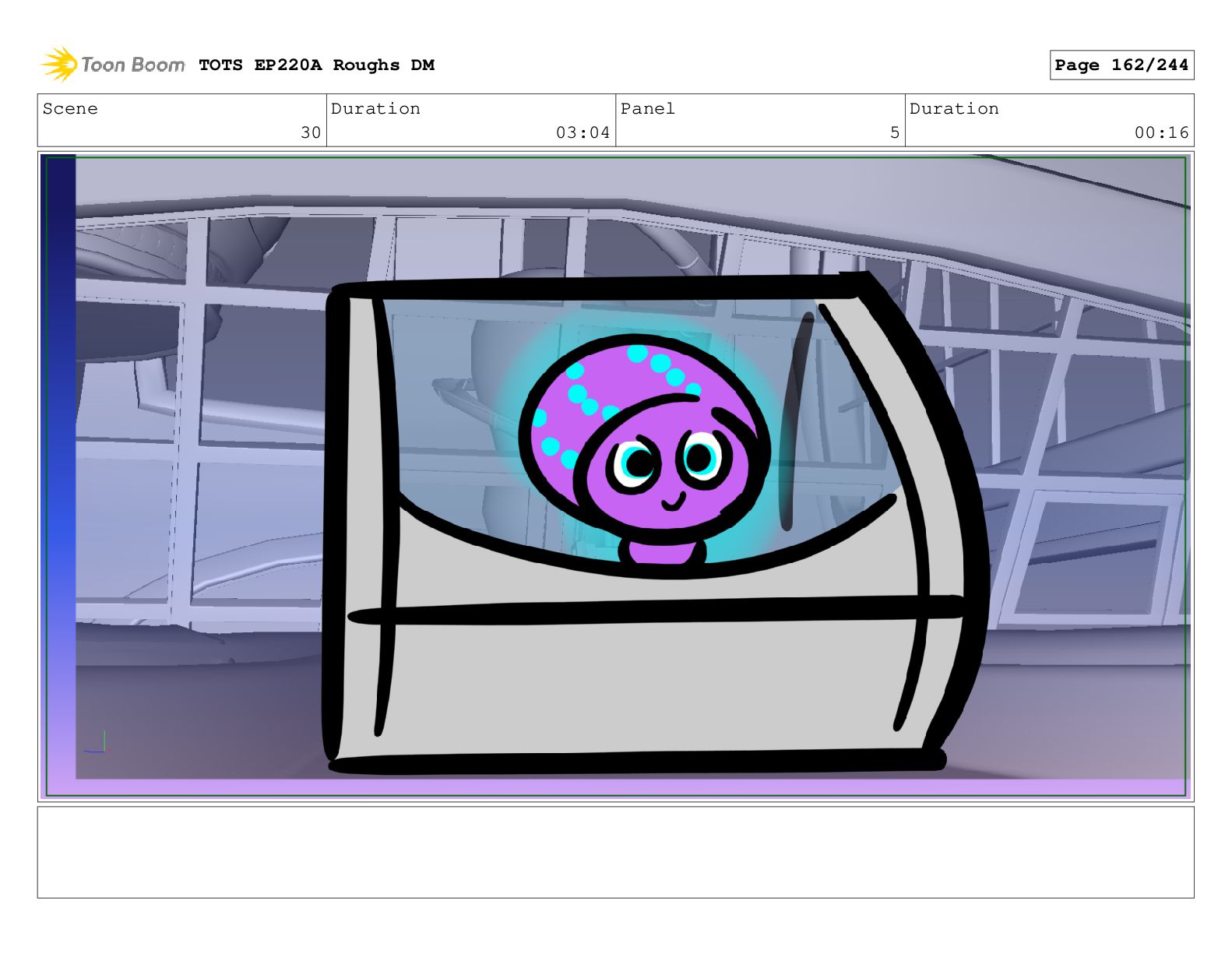Click the Toon Boom logo
1232x954 pixels.
pyautogui.click(x=112, y=65)
